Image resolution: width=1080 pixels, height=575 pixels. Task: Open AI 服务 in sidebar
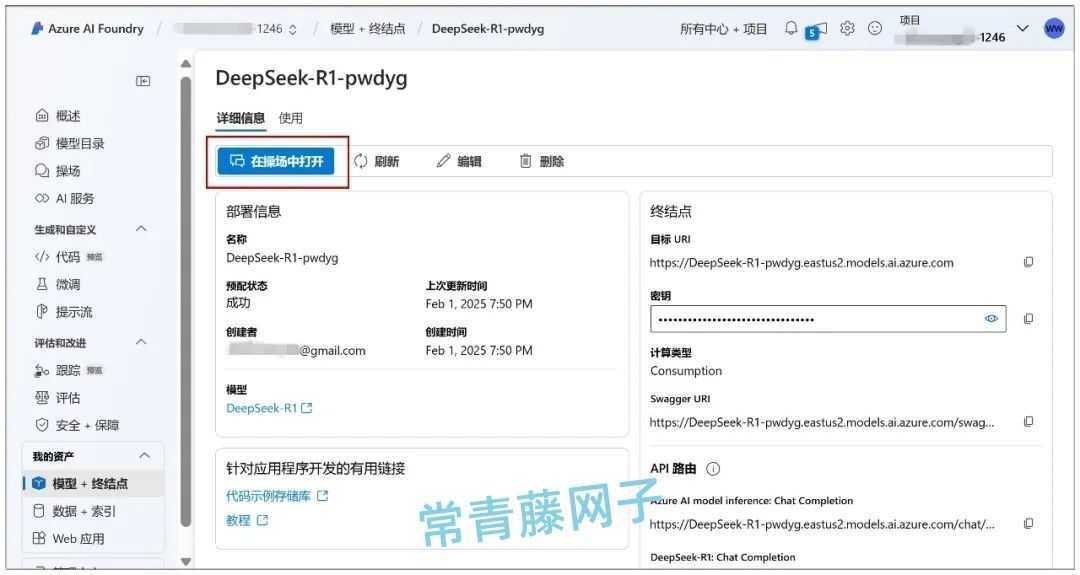click(x=65, y=198)
